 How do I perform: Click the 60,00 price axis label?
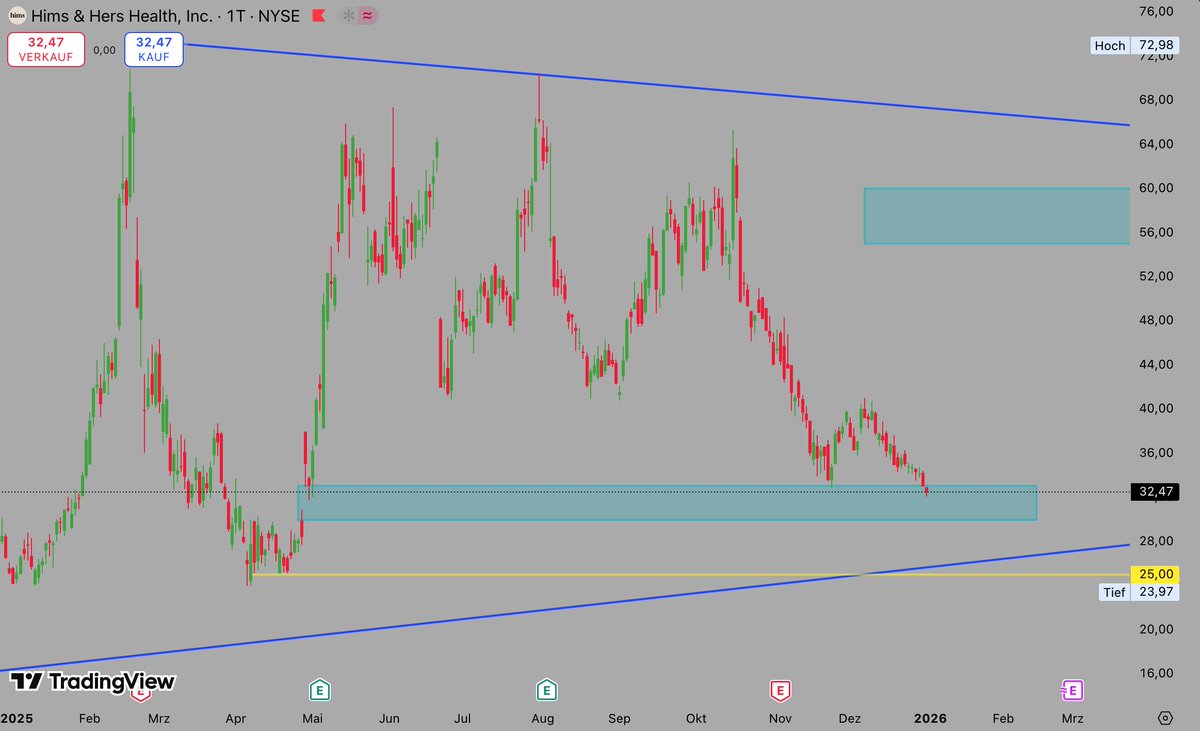tap(1155, 187)
